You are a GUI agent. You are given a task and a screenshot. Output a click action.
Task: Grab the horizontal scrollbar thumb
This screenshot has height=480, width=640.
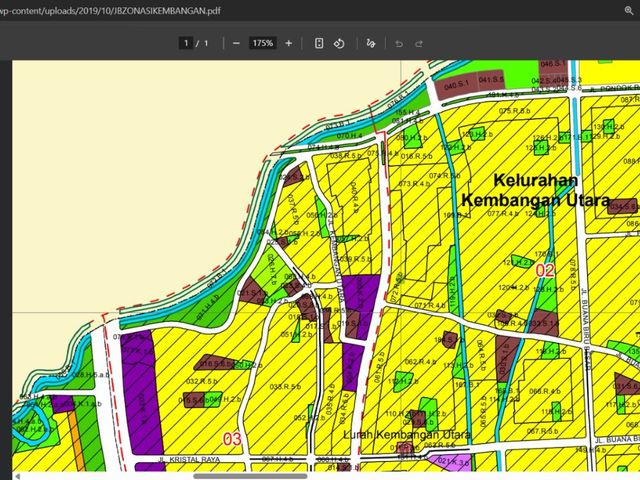pyautogui.click(x=250, y=476)
